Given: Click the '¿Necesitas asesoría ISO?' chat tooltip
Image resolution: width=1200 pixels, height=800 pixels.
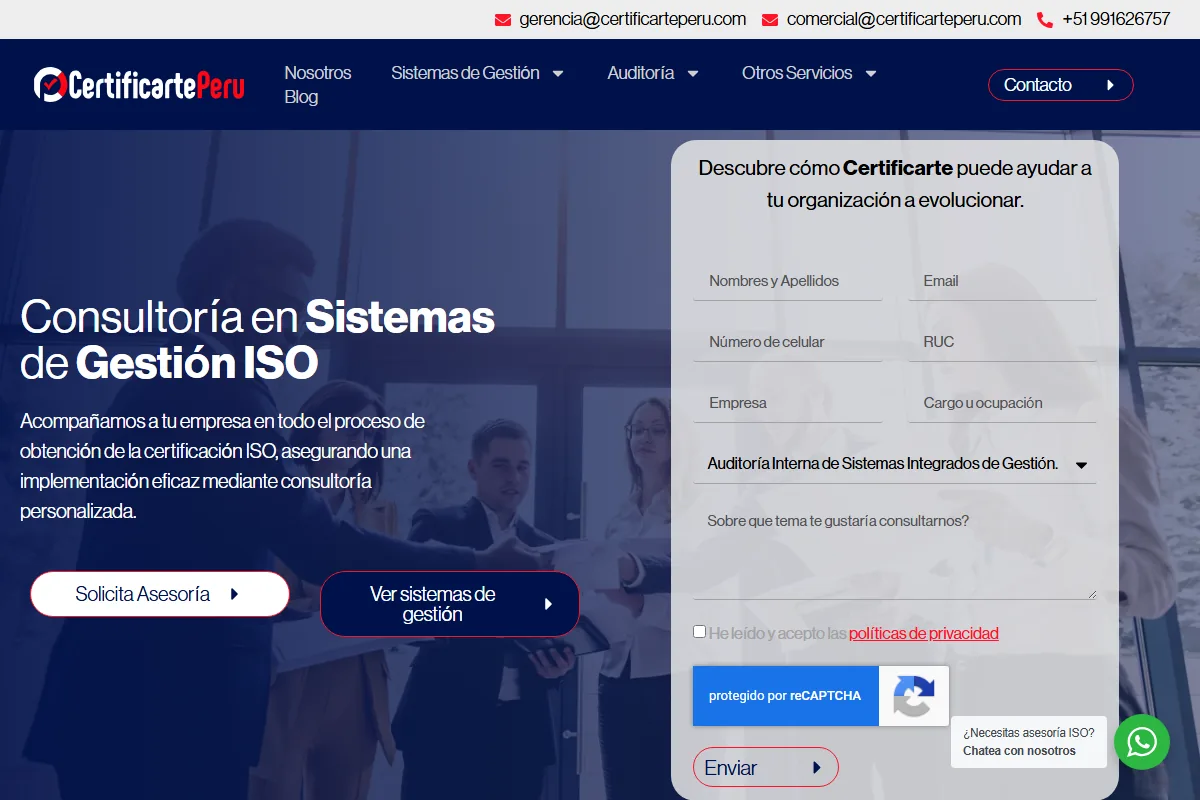Looking at the screenshot, I should (x=1029, y=742).
